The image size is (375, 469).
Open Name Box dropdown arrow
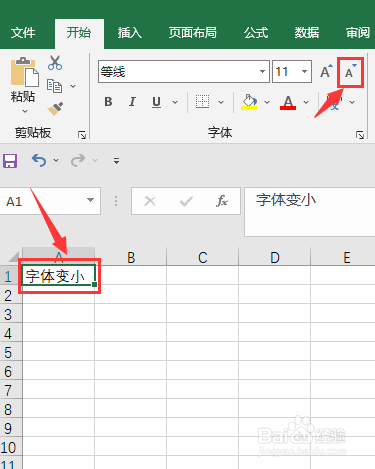pyautogui.click(x=90, y=200)
